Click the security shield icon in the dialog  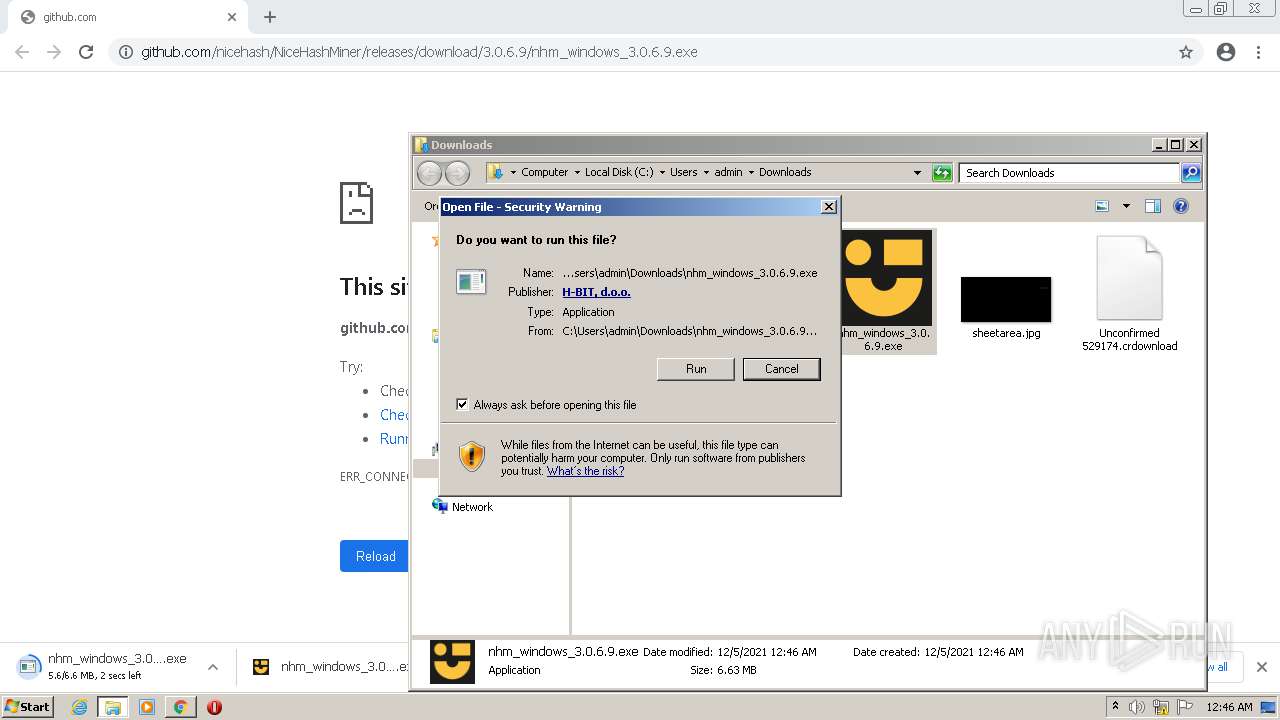(x=472, y=457)
